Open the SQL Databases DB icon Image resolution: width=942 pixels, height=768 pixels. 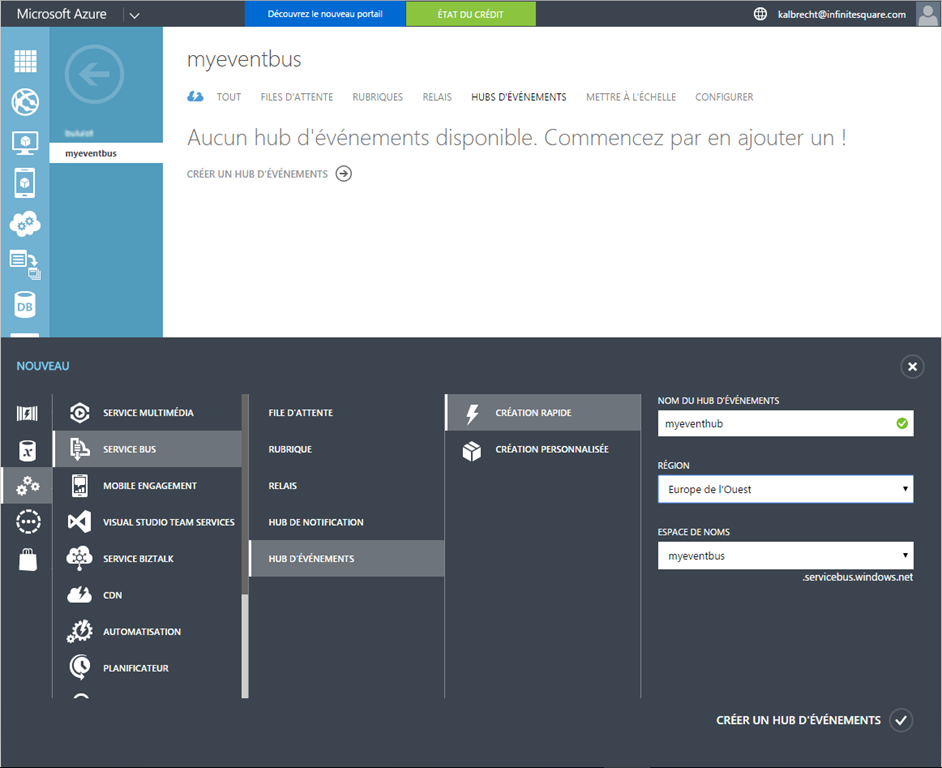pos(25,305)
